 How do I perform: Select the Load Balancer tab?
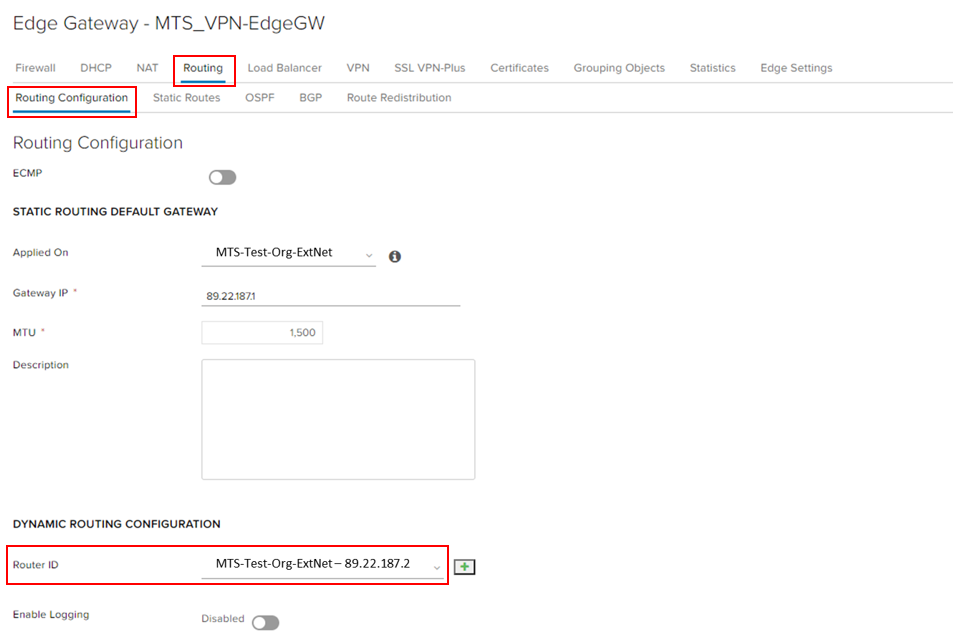[x=284, y=68]
